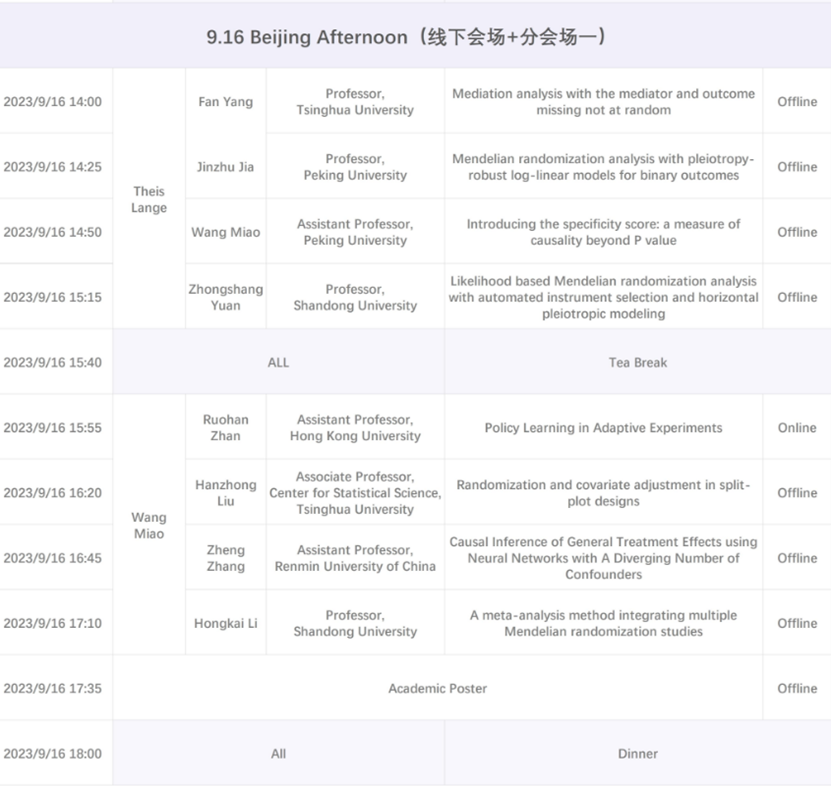
Task: Click the Online label for Policy Learning talk
Action: (797, 428)
